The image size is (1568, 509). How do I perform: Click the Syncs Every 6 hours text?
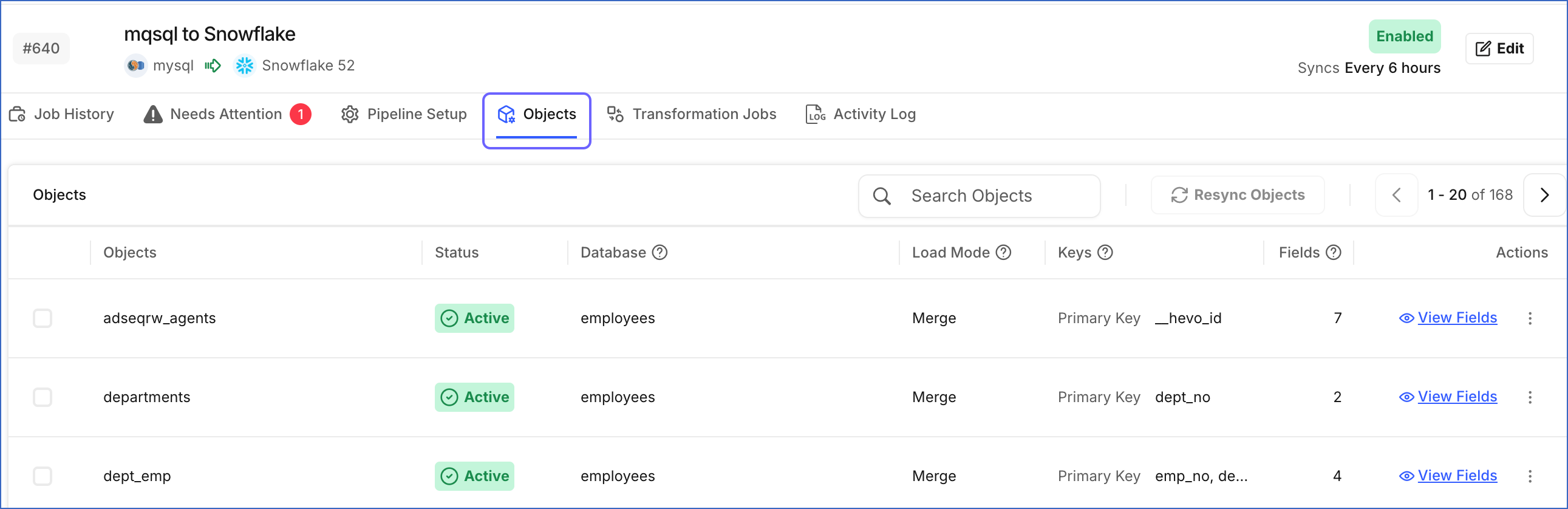pyautogui.click(x=1369, y=68)
